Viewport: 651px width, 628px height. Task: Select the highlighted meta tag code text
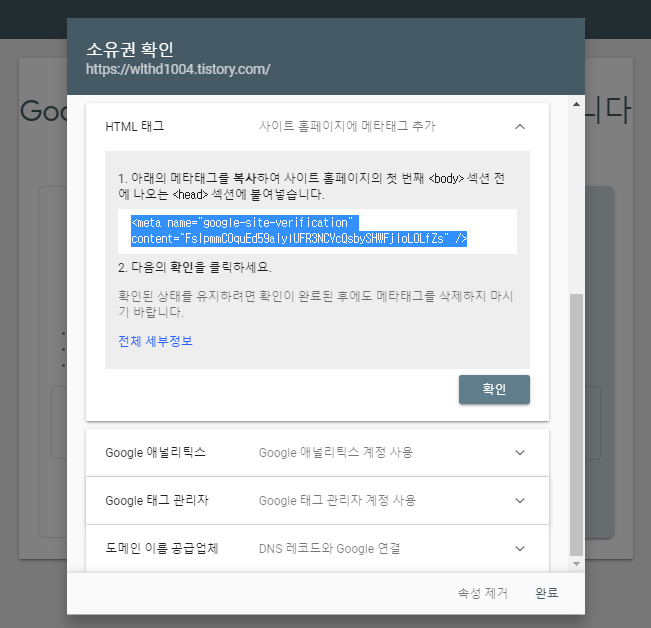tap(299, 231)
